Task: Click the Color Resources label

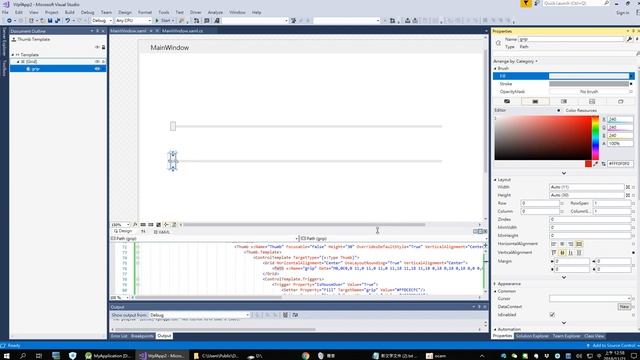Action: point(581,111)
